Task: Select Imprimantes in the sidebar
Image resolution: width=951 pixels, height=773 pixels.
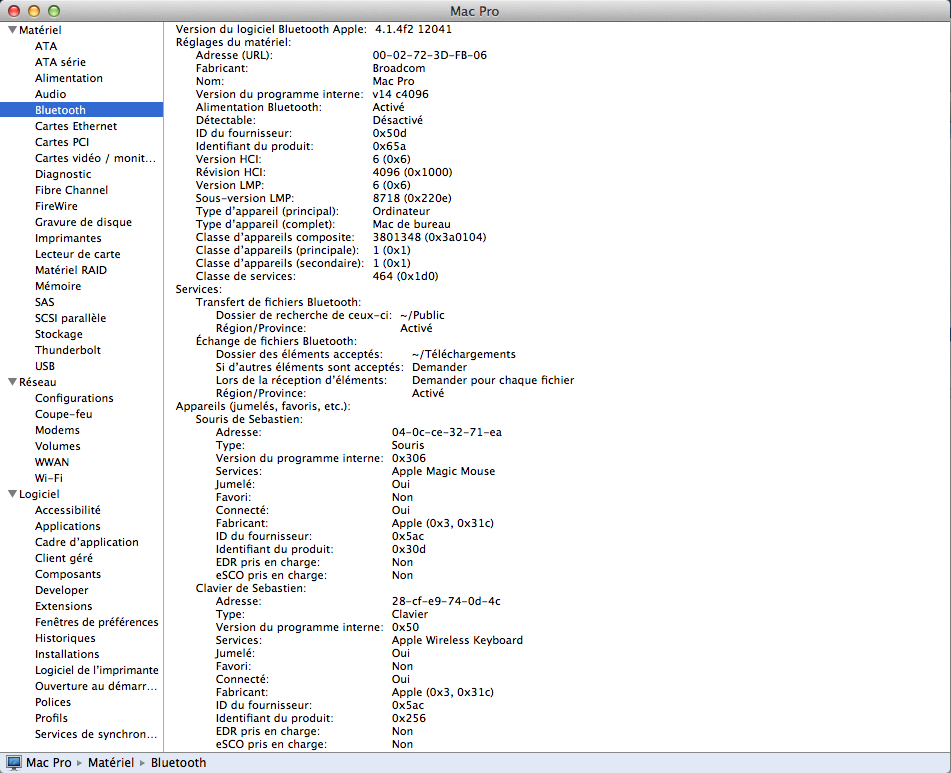Action: 68,238
